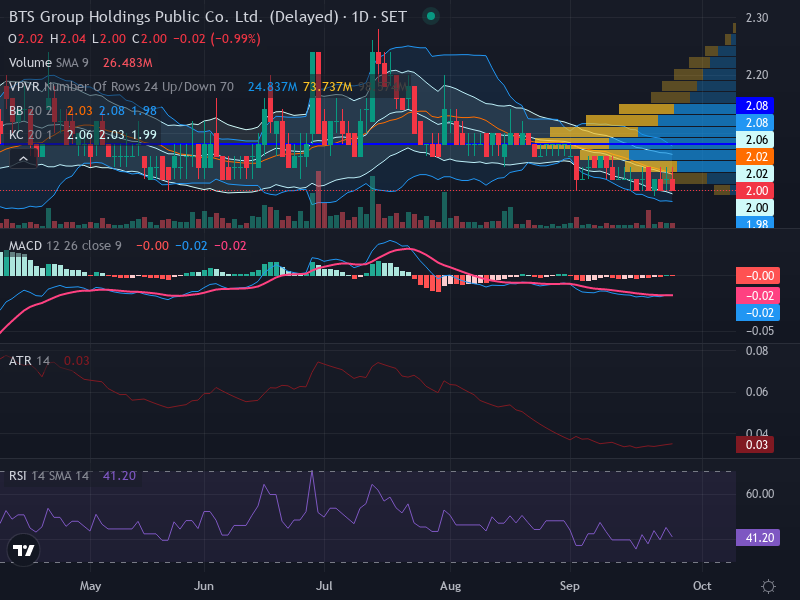The height and width of the screenshot is (600, 800).
Task: Click the -0.99% change value in header
Action: point(236,39)
